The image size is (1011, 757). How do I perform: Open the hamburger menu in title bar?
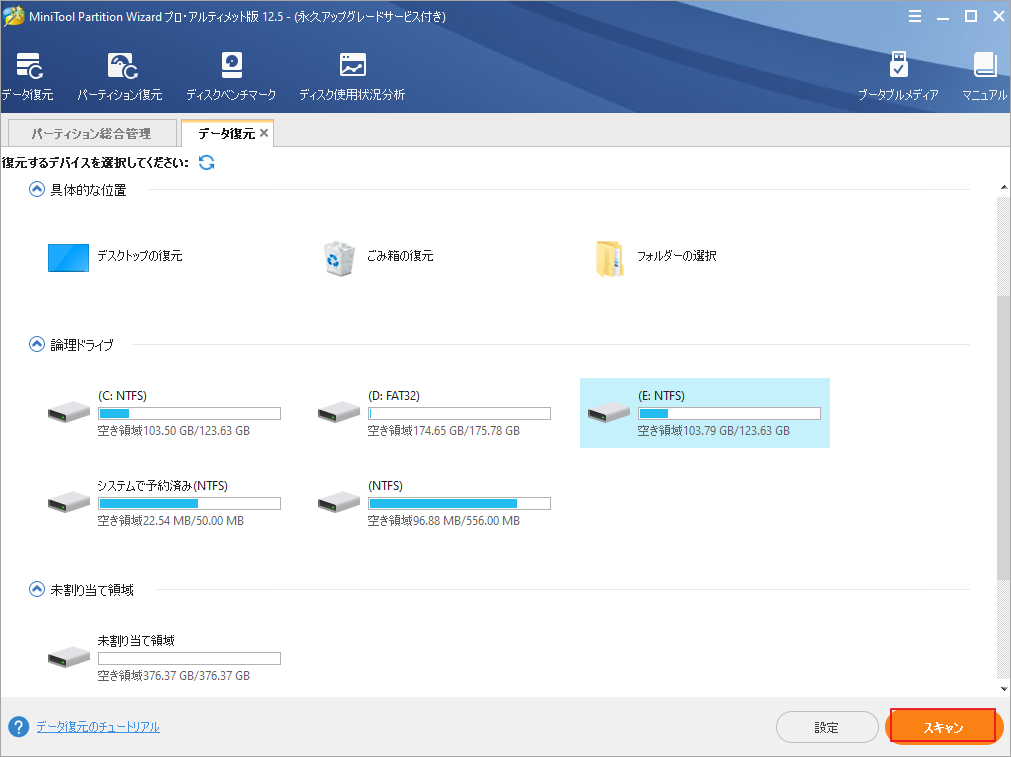click(916, 17)
